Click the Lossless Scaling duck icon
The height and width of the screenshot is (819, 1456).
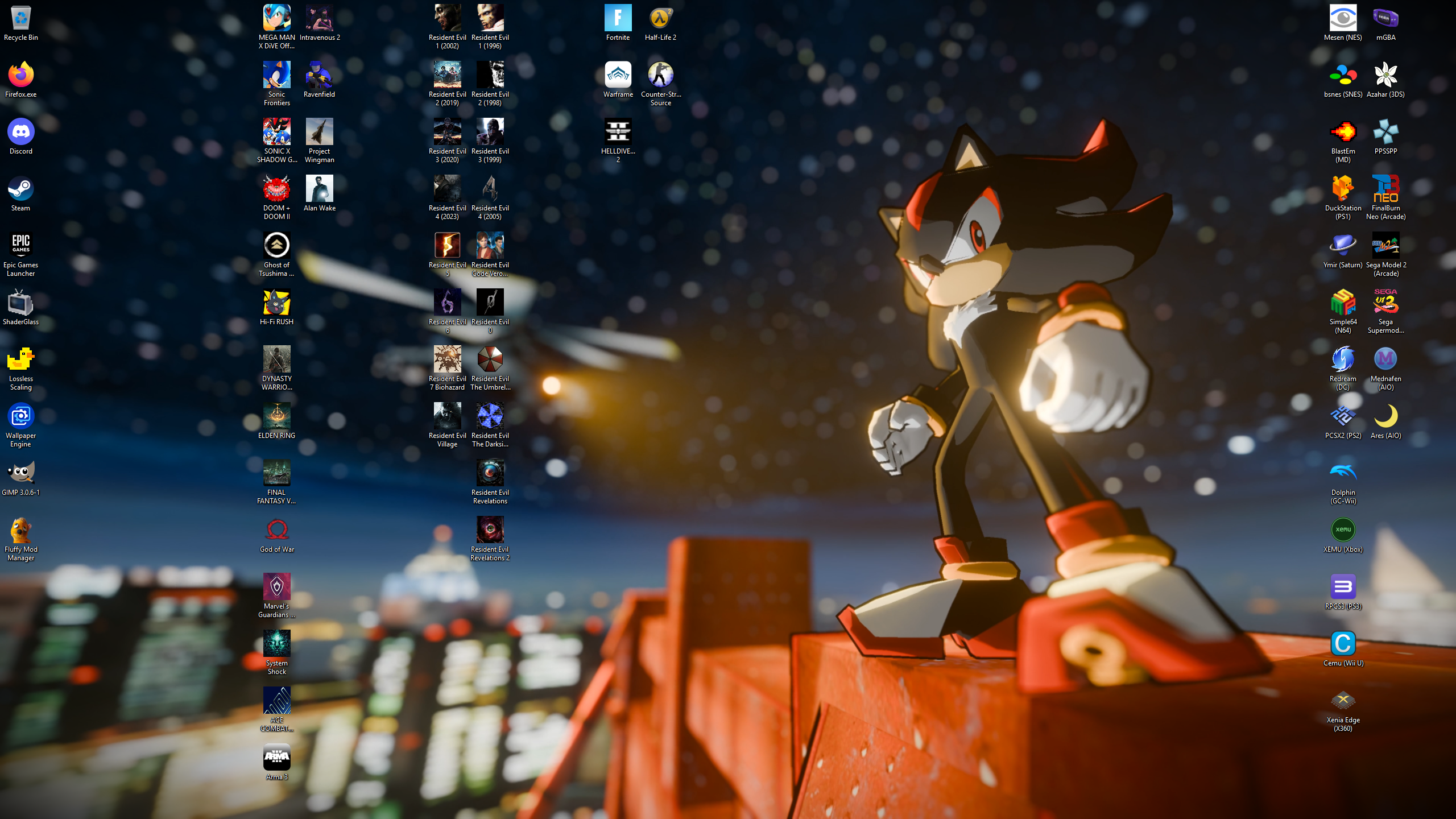coord(20,359)
